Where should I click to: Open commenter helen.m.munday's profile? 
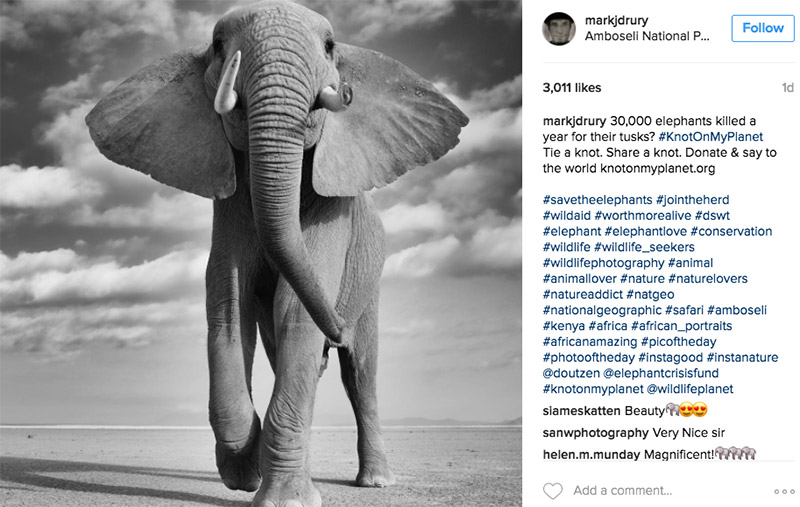[x=591, y=454]
